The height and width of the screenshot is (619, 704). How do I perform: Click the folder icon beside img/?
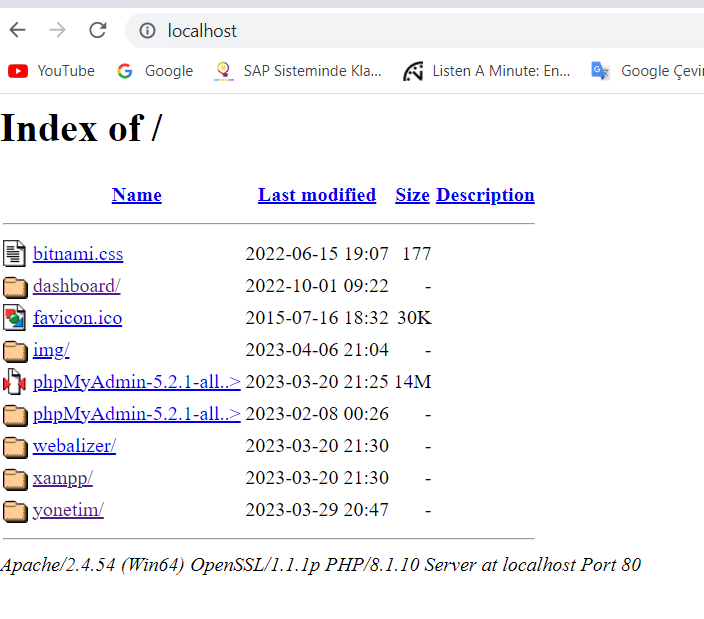click(x=15, y=351)
